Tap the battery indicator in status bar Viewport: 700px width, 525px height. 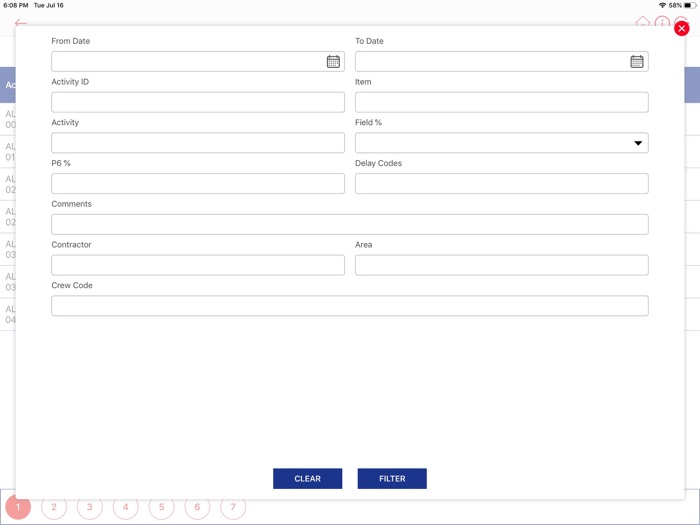(690, 5)
